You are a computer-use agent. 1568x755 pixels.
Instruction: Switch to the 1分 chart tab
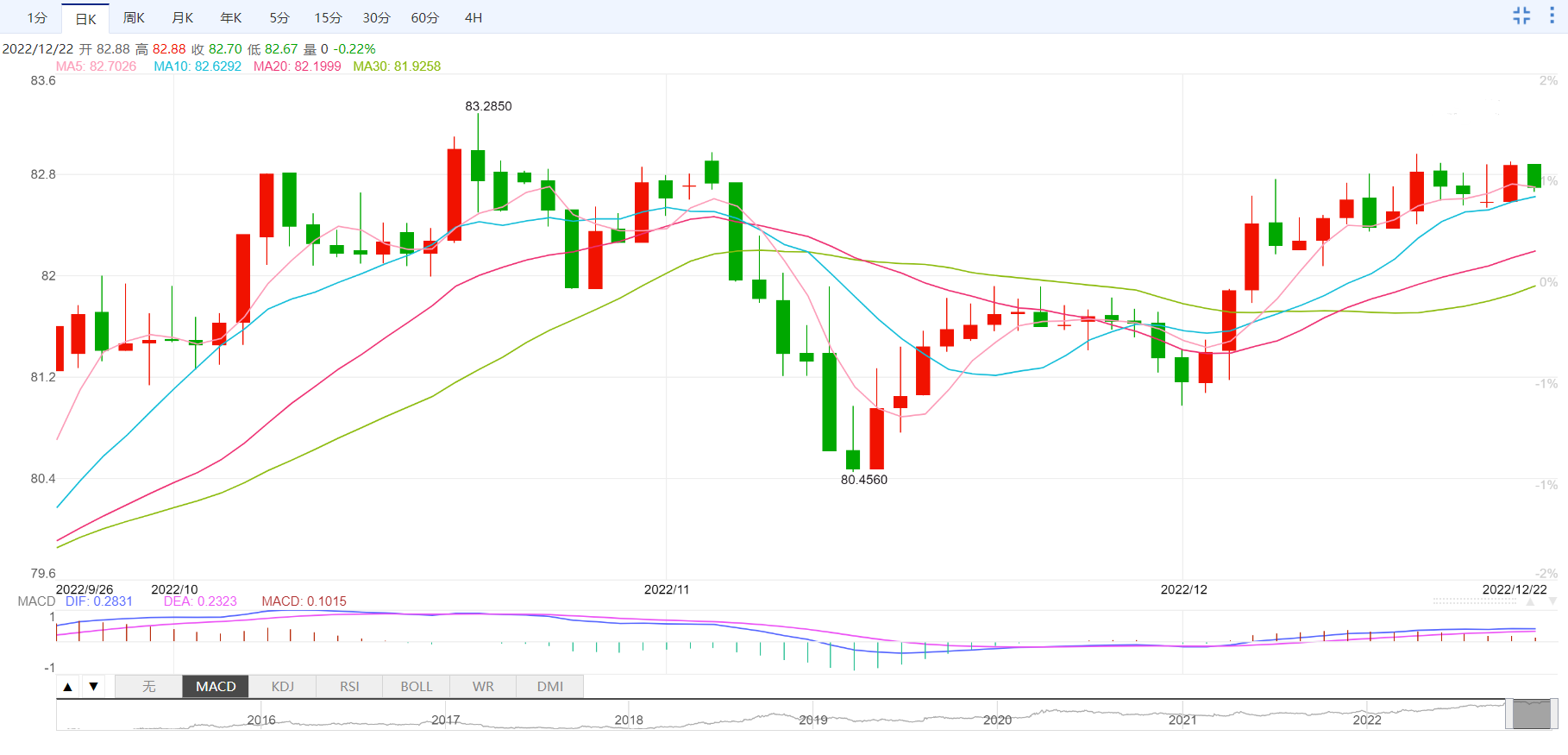pyautogui.click(x=36, y=17)
